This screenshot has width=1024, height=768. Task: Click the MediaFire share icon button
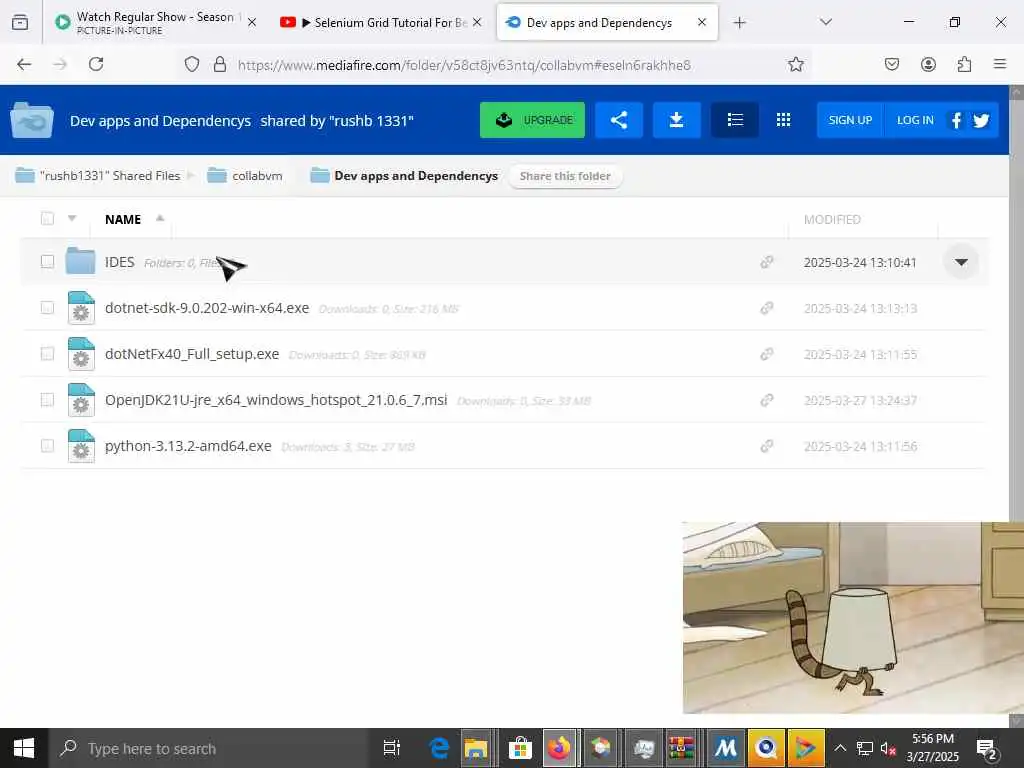[618, 120]
